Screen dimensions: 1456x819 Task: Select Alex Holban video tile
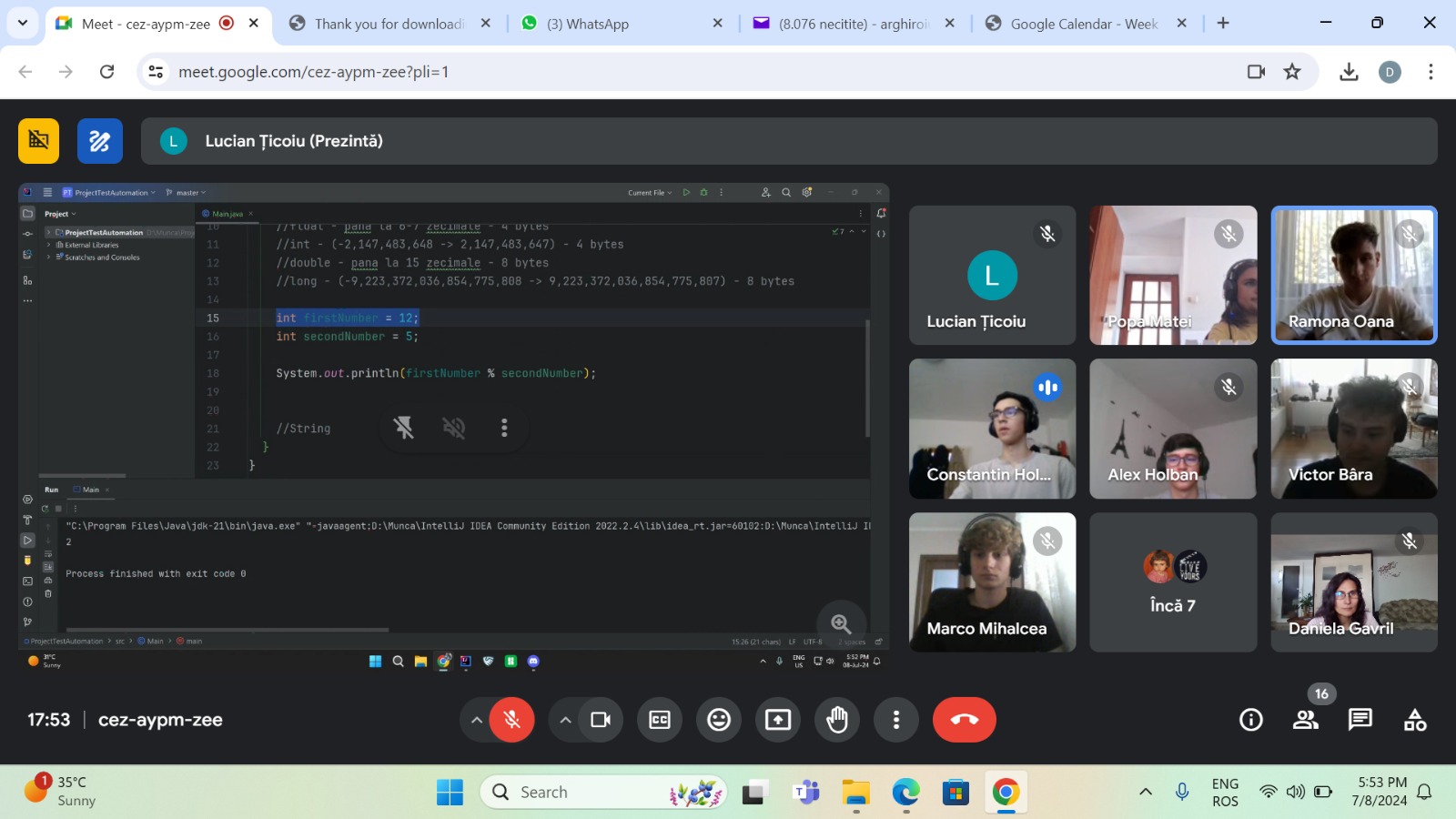[x=1174, y=429]
